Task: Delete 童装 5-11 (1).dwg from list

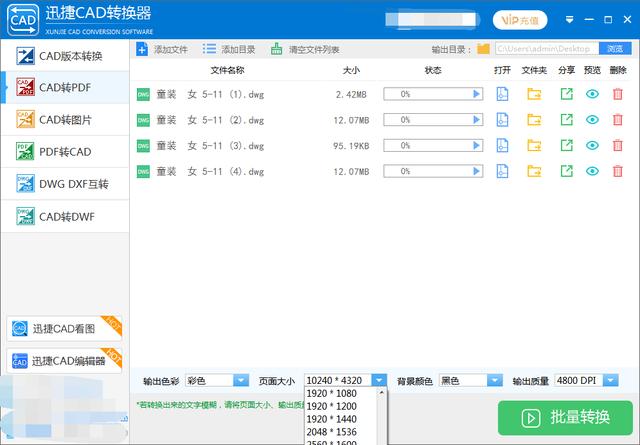Action: click(x=617, y=94)
